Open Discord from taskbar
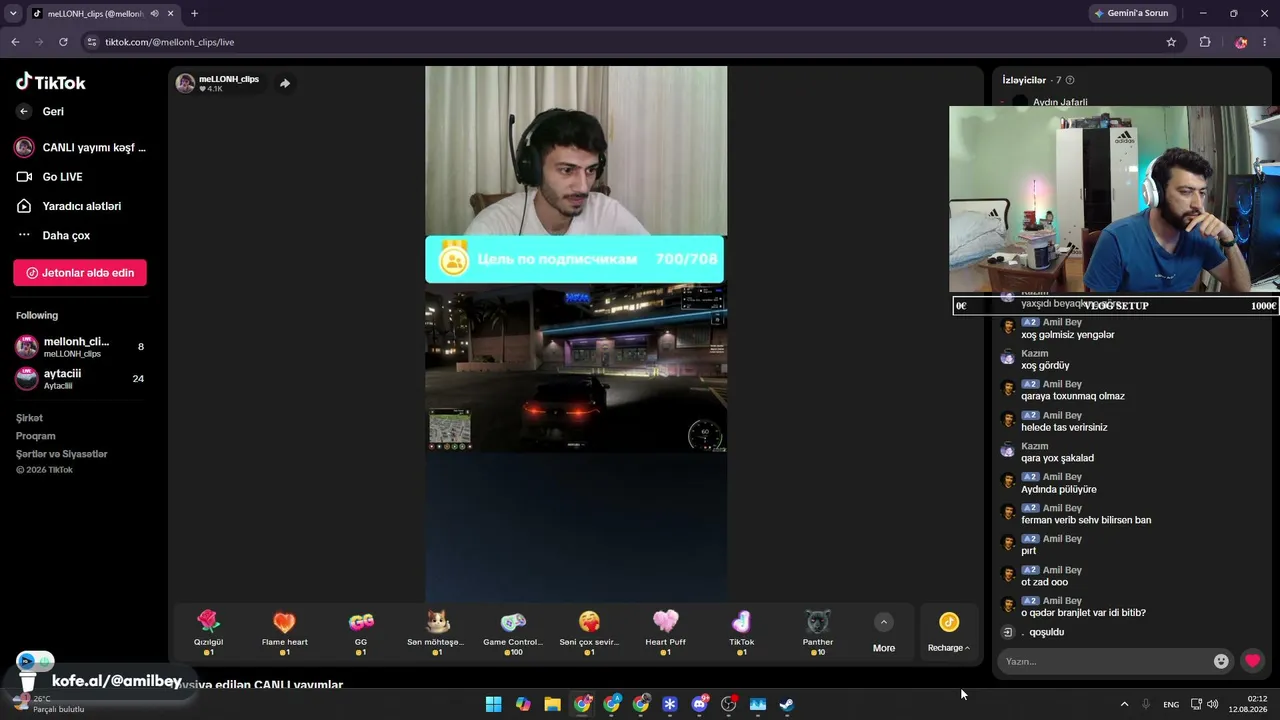Screen dimensions: 1280x720 click(x=699, y=704)
